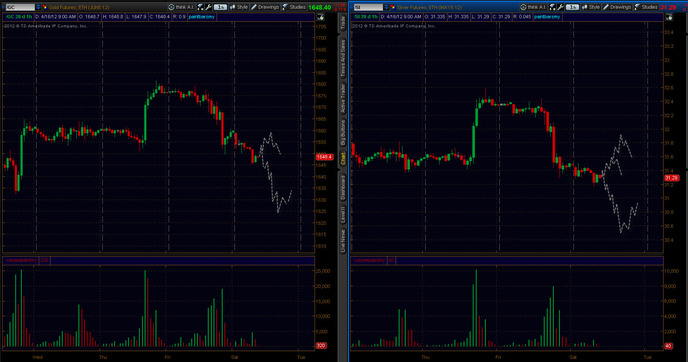Open think A.I. on the gold chart
The image size is (688, 362).
181,7
